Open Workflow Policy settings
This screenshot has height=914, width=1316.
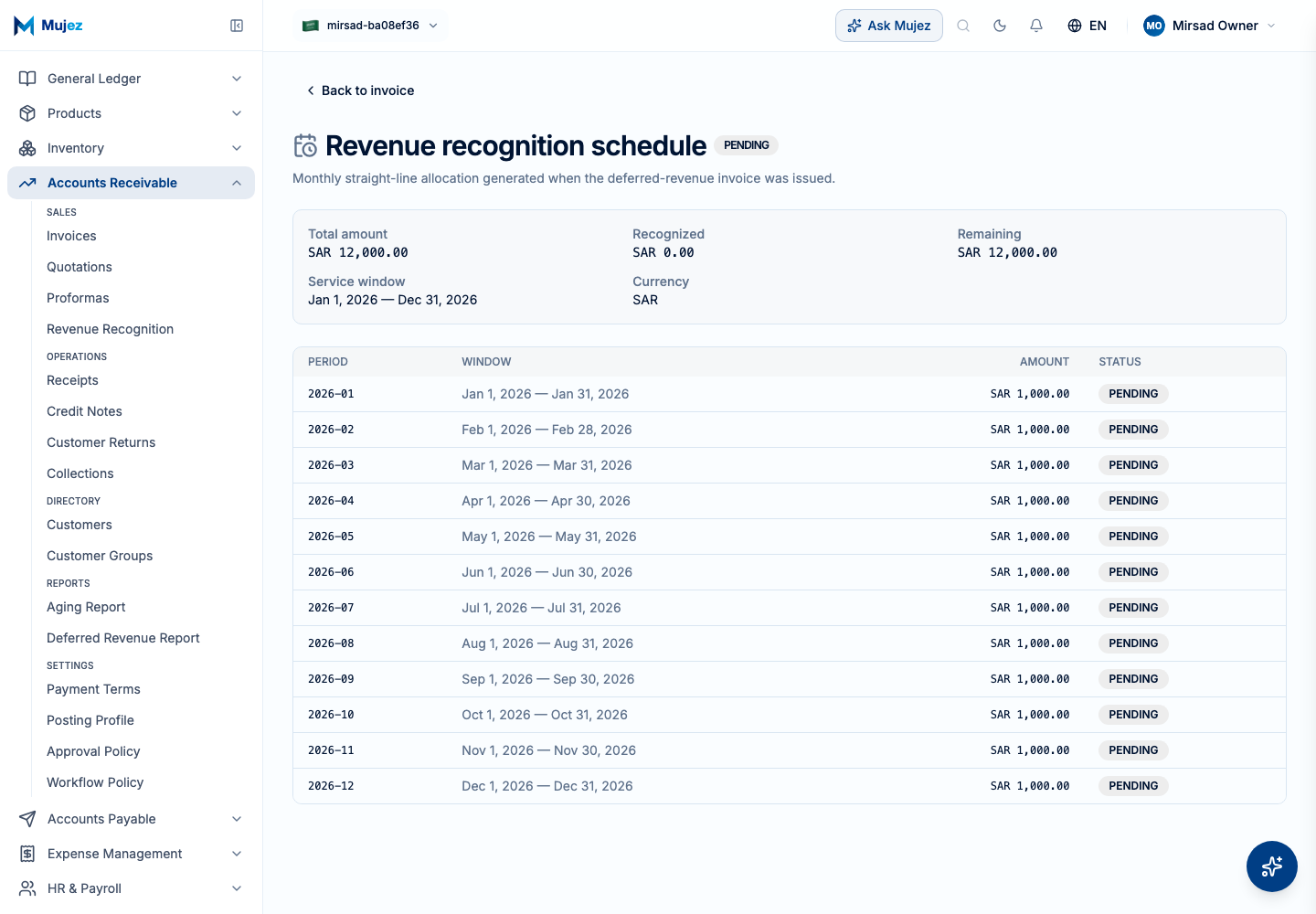pos(95,782)
